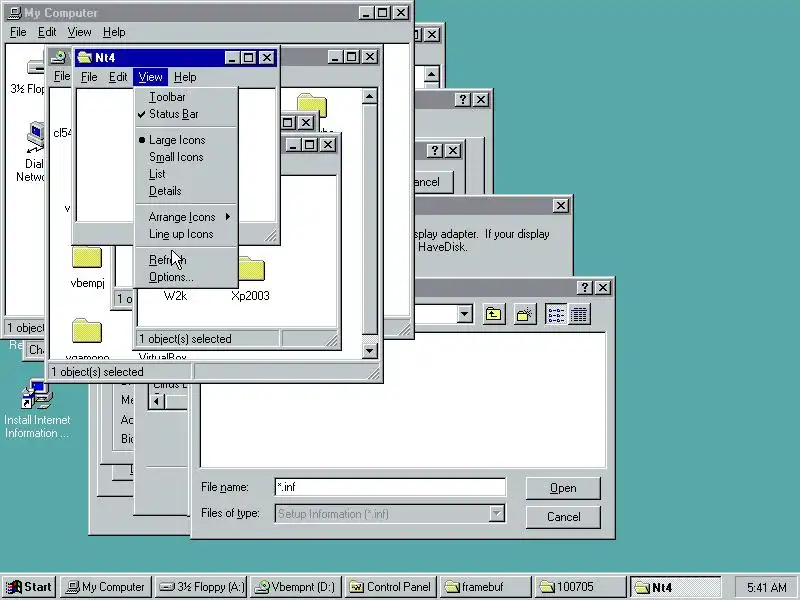Click the Open button in dialog

click(563, 488)
